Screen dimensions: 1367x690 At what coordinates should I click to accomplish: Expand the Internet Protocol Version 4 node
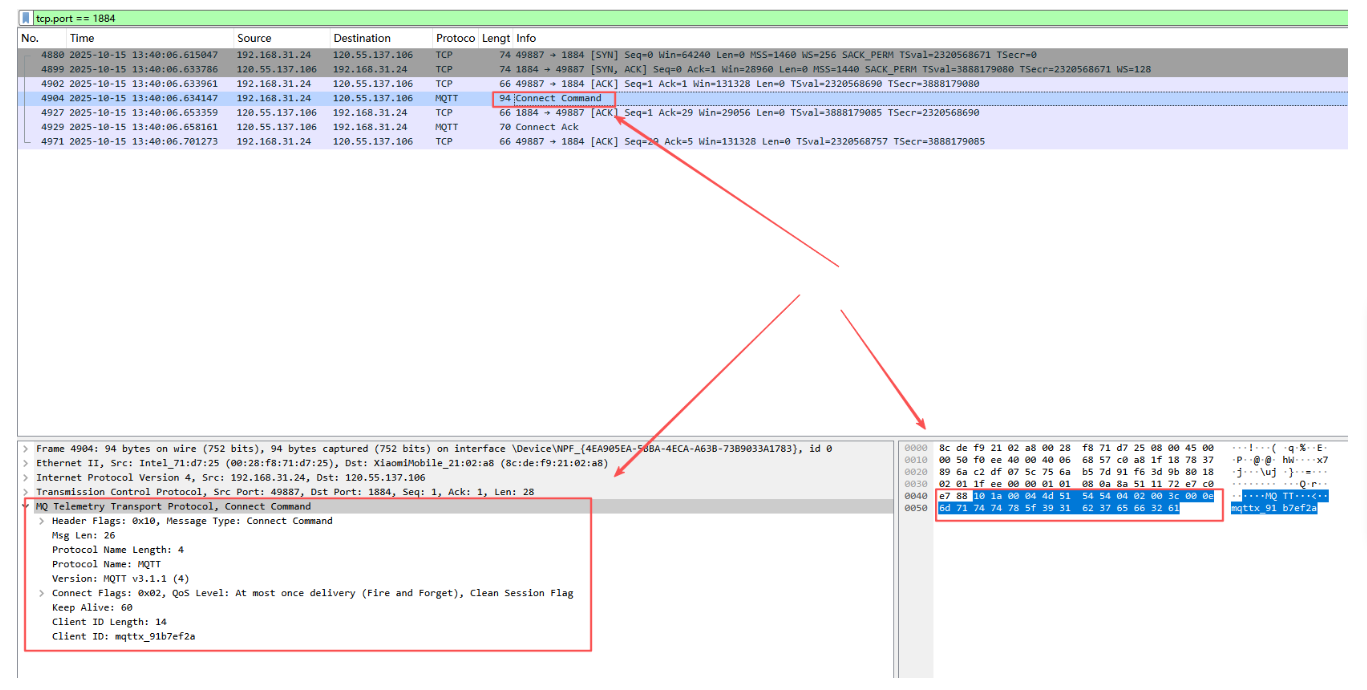[26, 478]
